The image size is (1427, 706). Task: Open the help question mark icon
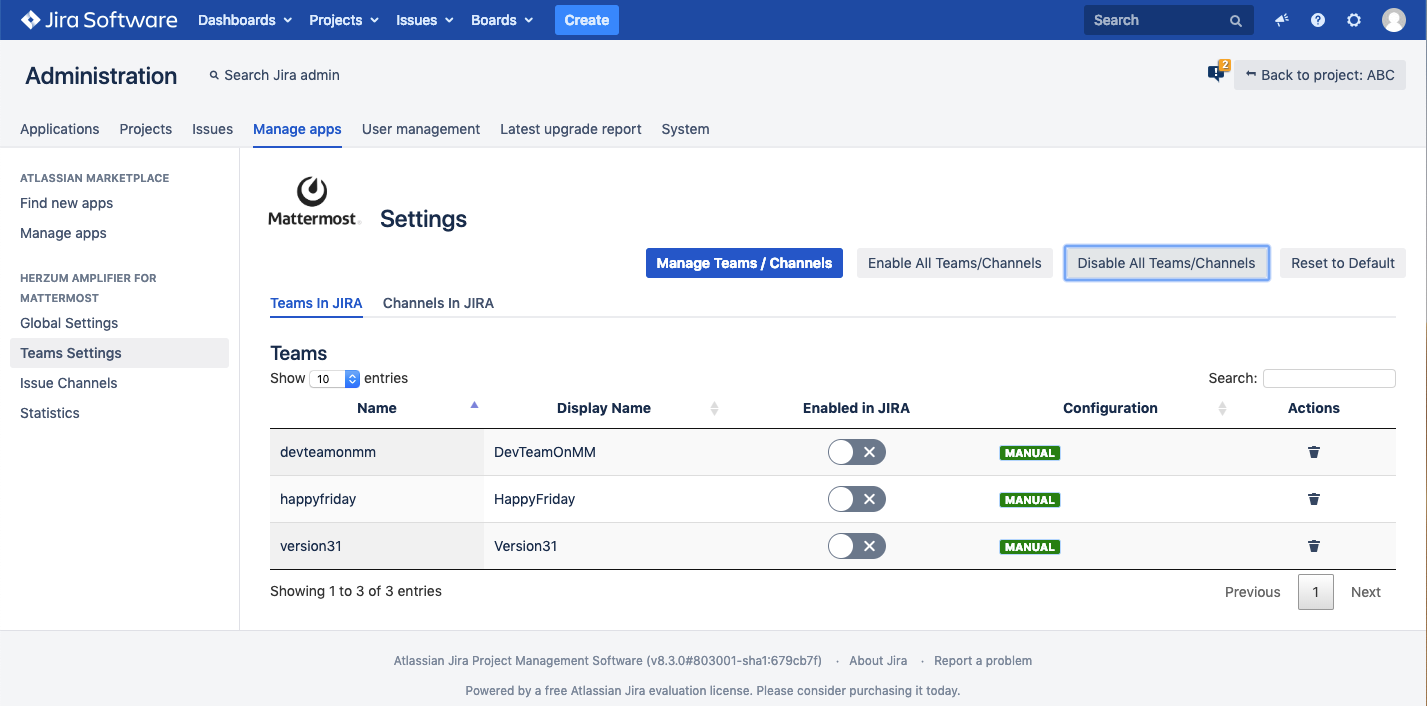pos(1318,20)
